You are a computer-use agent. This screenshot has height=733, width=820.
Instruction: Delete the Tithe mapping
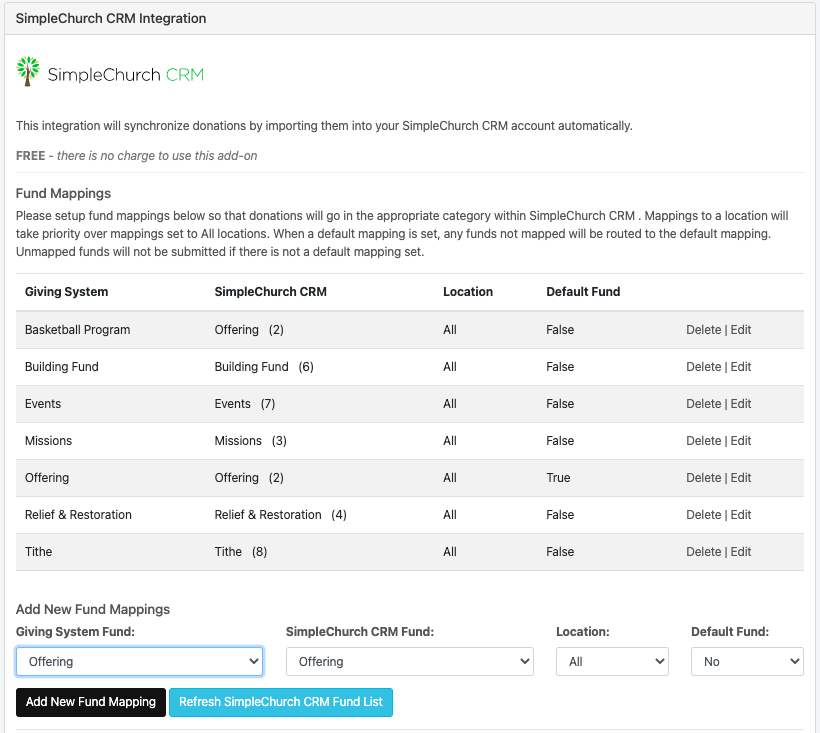tap(703, 552)
